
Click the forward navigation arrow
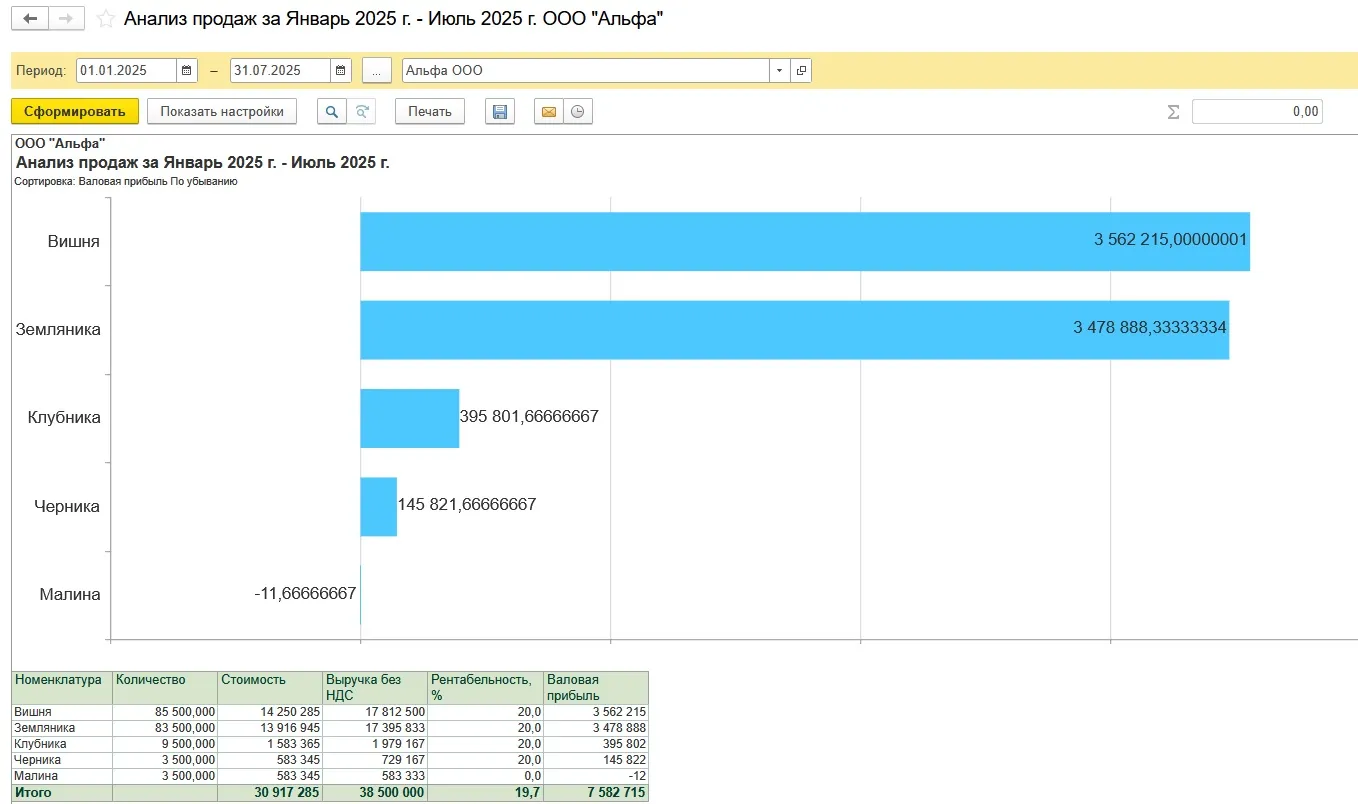coord(66,19)
